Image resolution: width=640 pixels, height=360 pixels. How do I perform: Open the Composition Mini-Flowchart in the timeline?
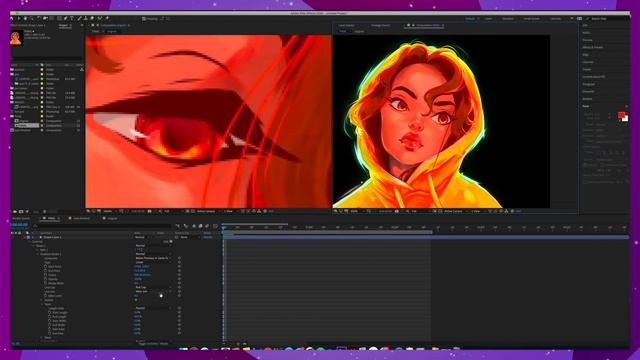pos(178,226)
